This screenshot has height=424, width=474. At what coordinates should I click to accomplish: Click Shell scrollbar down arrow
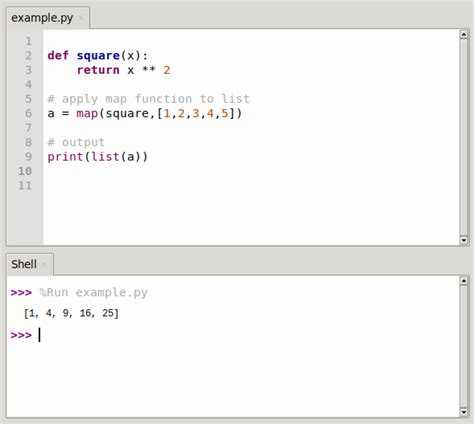pos(464,412)
